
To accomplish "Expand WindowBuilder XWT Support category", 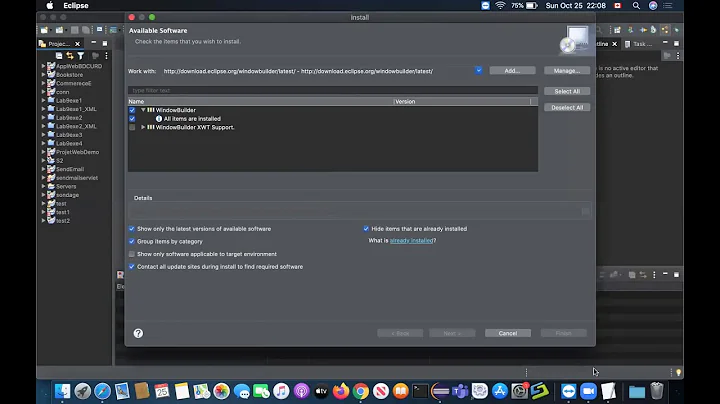I will [143, 127].
